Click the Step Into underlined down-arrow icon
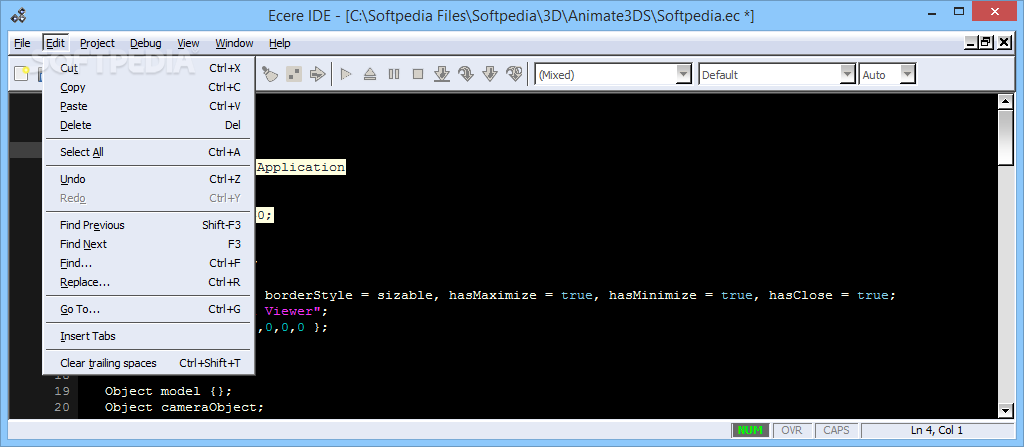Viewport: 1024px width, 447px height. point(442,74)
